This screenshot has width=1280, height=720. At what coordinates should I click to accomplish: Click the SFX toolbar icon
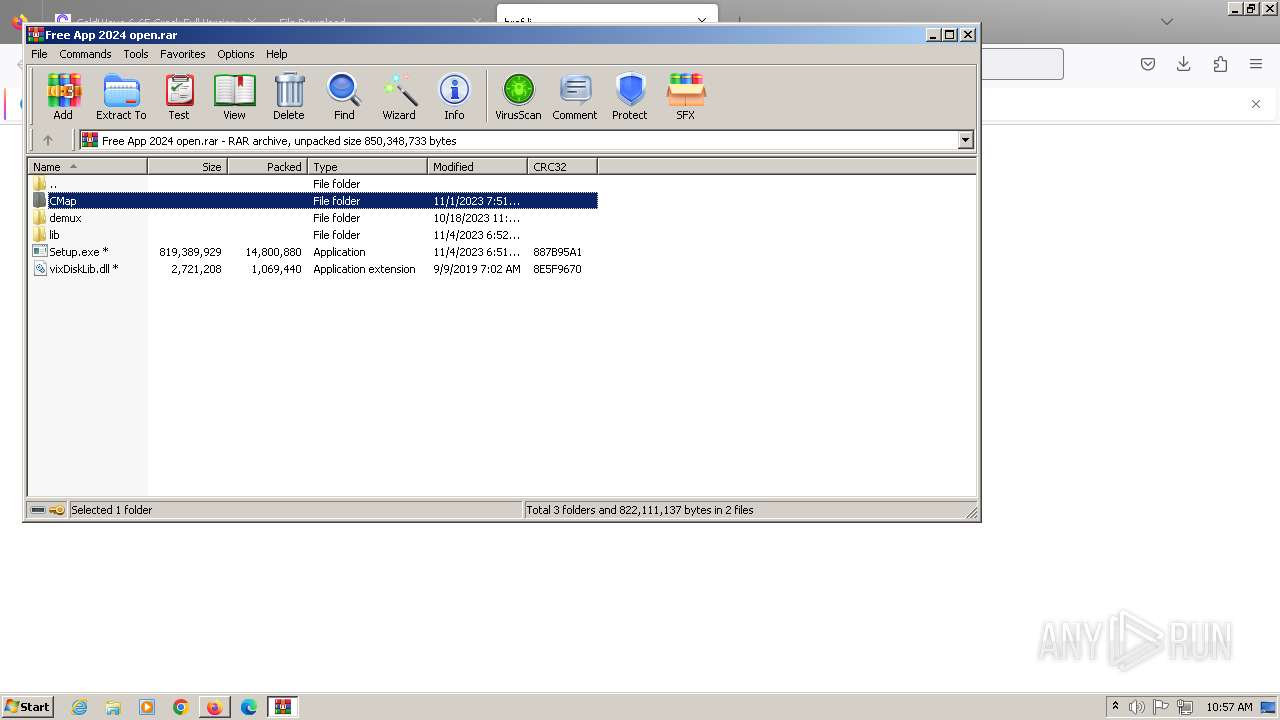pyautogui.click(x=685, y=97)
